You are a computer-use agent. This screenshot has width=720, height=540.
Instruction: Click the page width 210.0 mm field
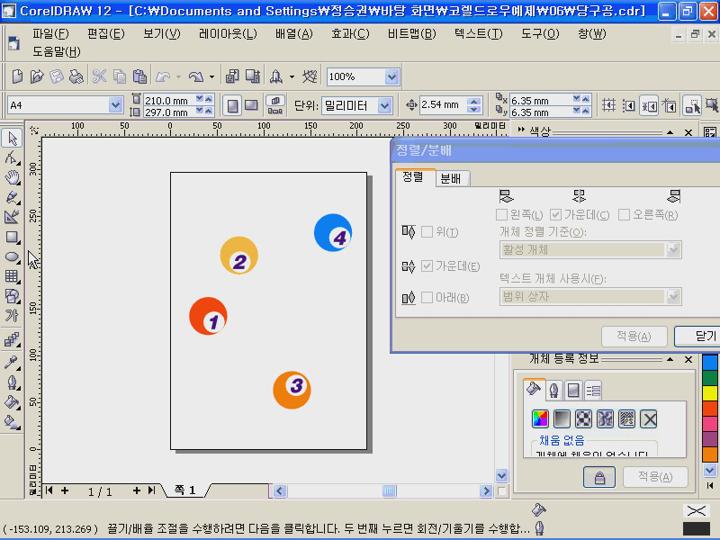tap(169, 100)
